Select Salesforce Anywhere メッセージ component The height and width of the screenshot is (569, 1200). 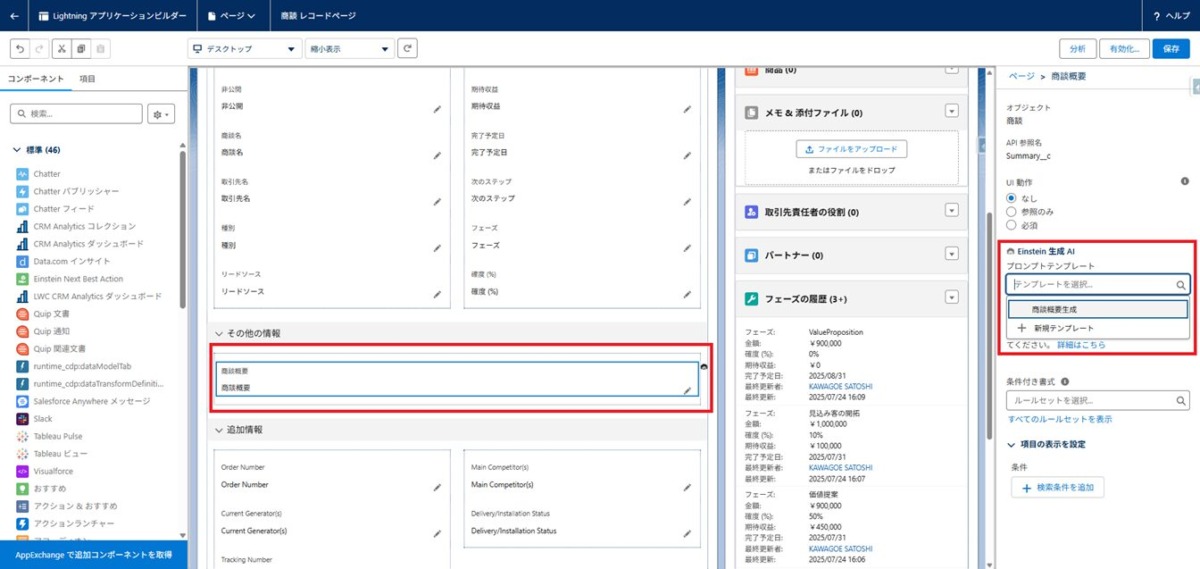pyautogui.click(x=84, y=401)
